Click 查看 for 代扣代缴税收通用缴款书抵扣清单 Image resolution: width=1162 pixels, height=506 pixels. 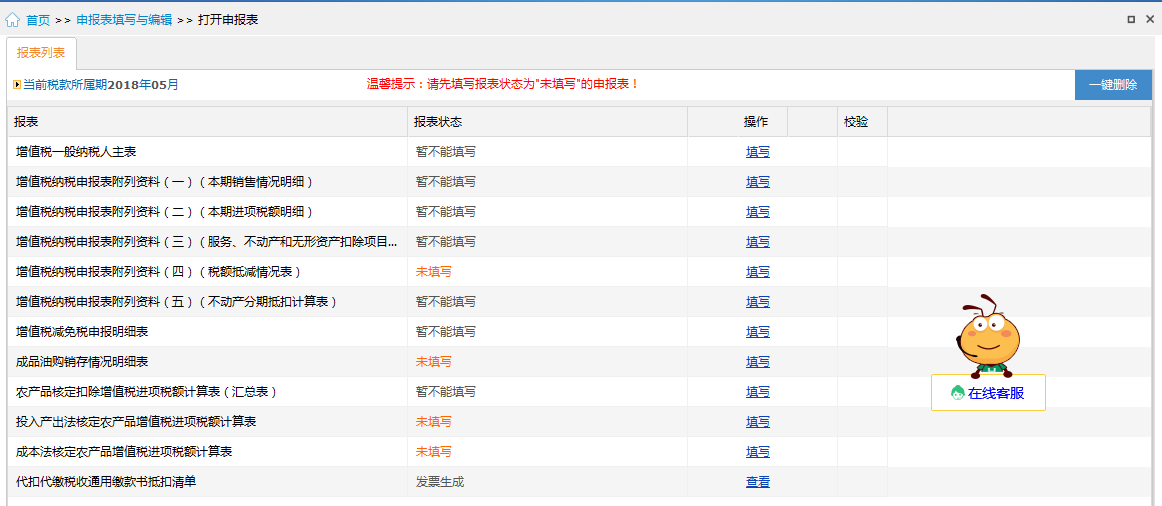click(x=757, y=482)
